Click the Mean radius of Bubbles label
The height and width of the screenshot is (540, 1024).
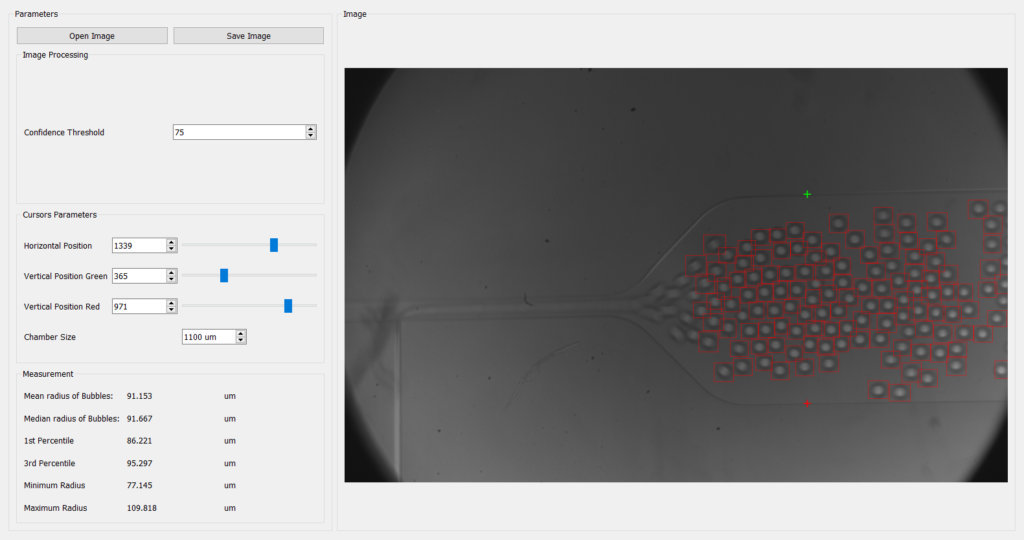(x=68, y=396)
